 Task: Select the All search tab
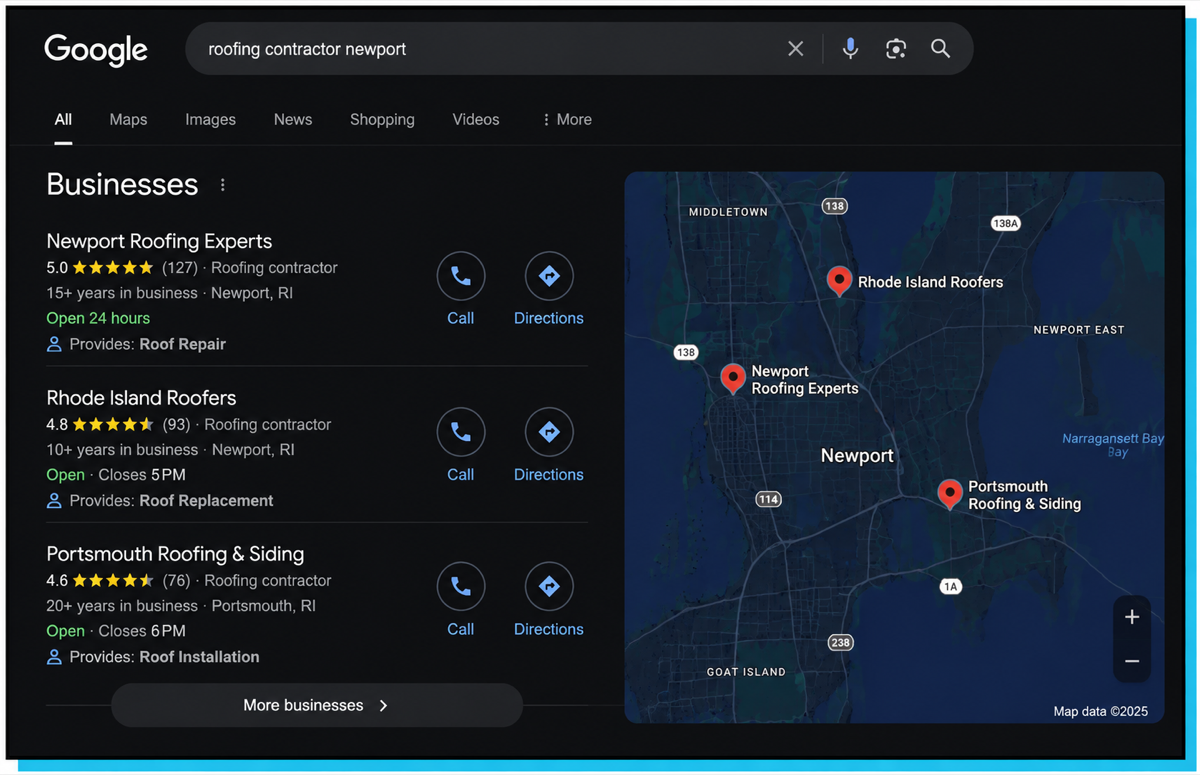pos(63,119)
